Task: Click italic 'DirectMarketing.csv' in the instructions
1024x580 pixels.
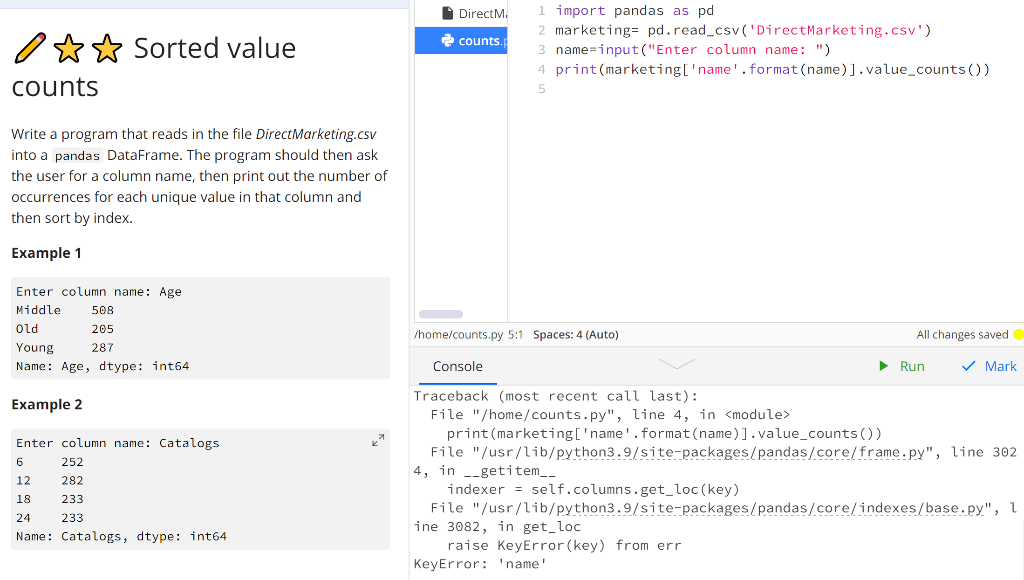Action: pyautogui.click(x=316, y=134)
